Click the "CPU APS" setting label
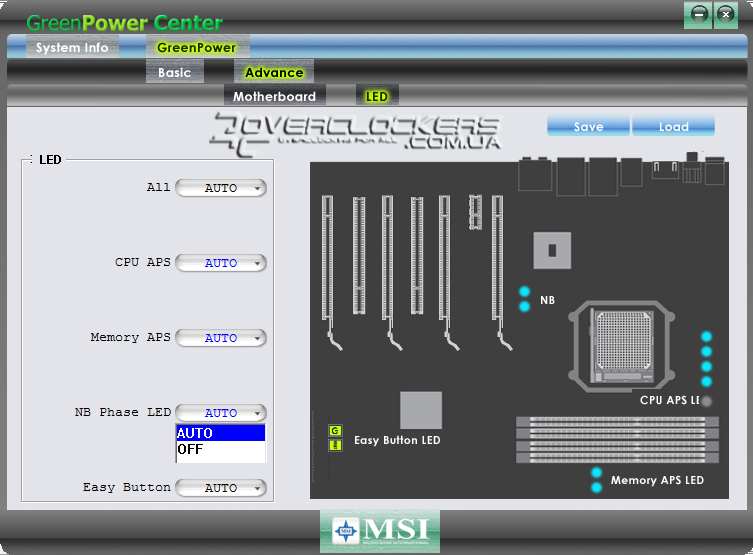 click(143, 262)
